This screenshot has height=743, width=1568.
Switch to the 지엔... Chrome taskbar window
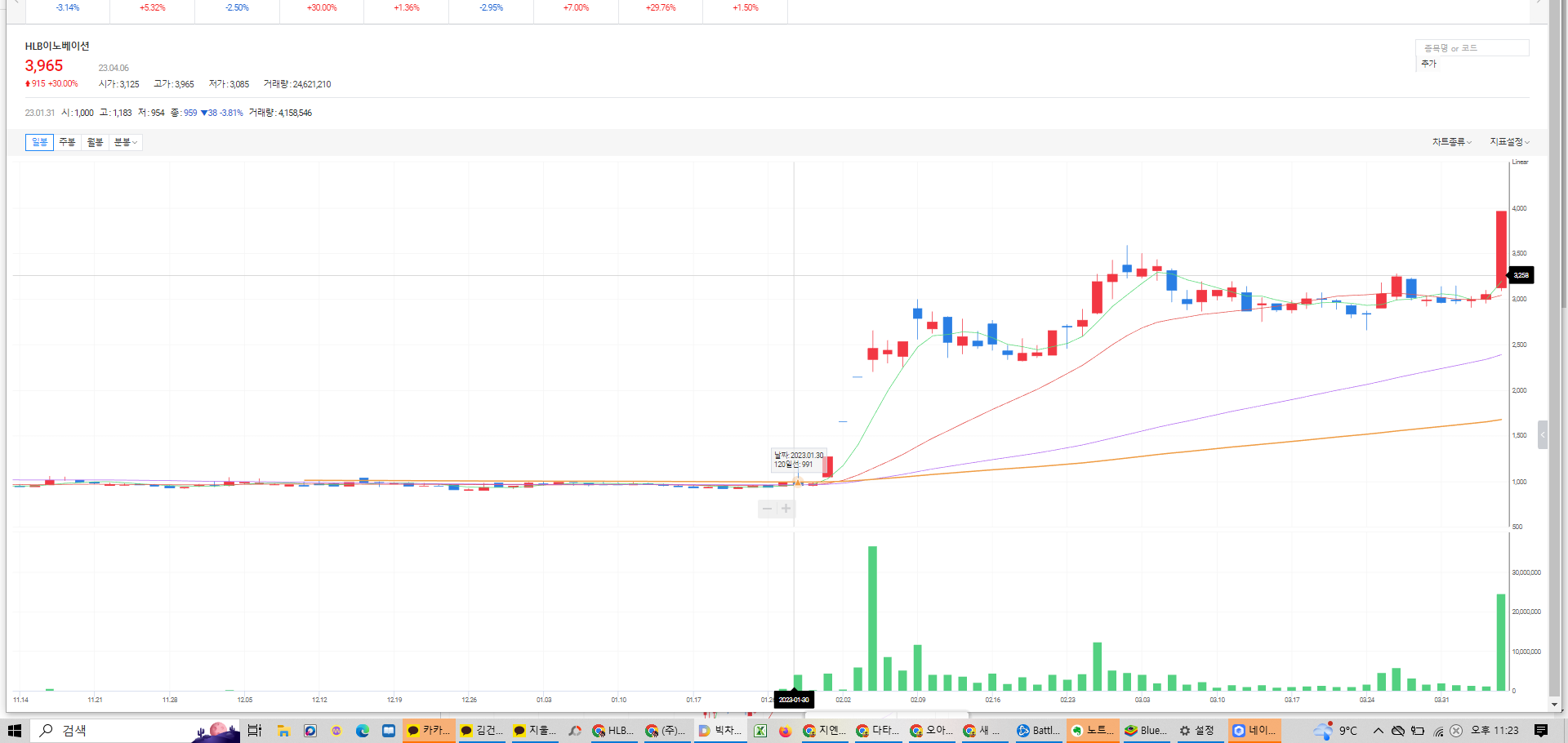pyautogui.click(x=825, y=731)
